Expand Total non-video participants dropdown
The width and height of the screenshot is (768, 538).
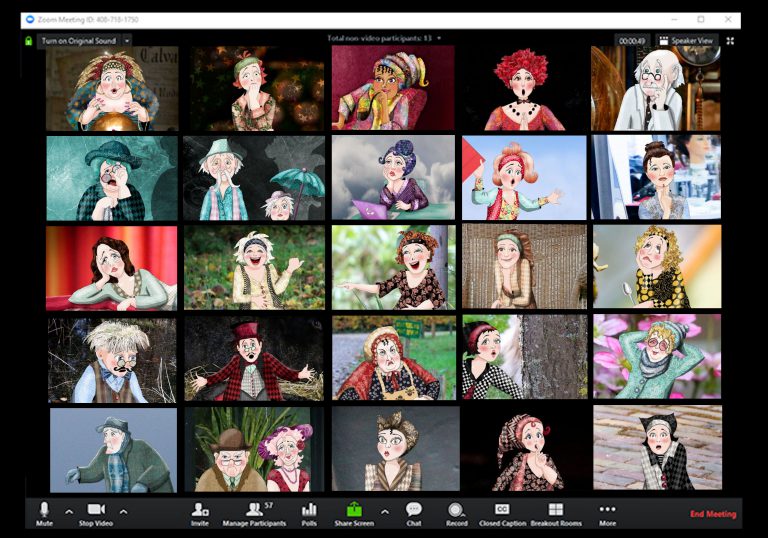point(439,38)
